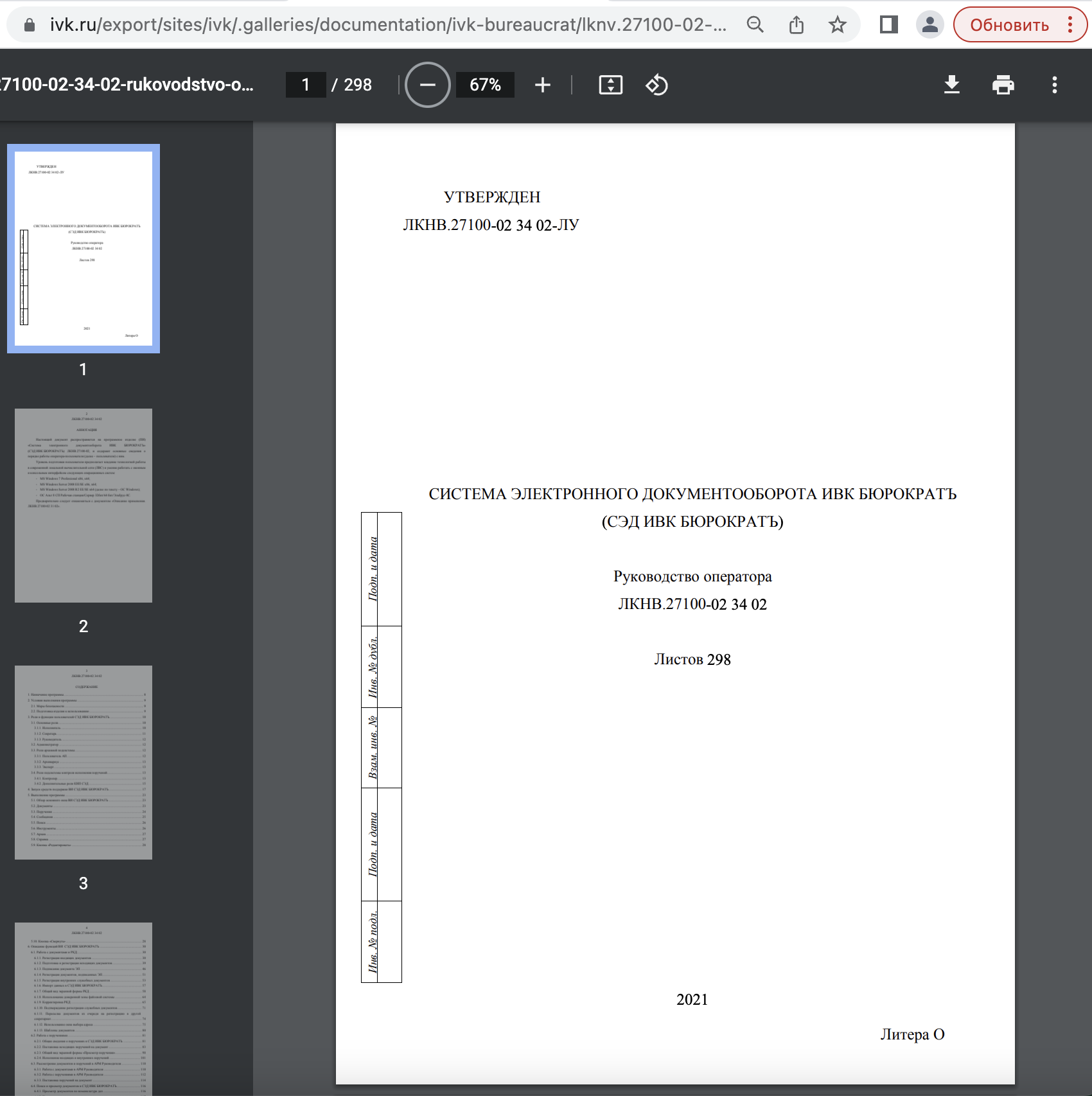Click thumbnail label number 3

[x=84, y=883]
